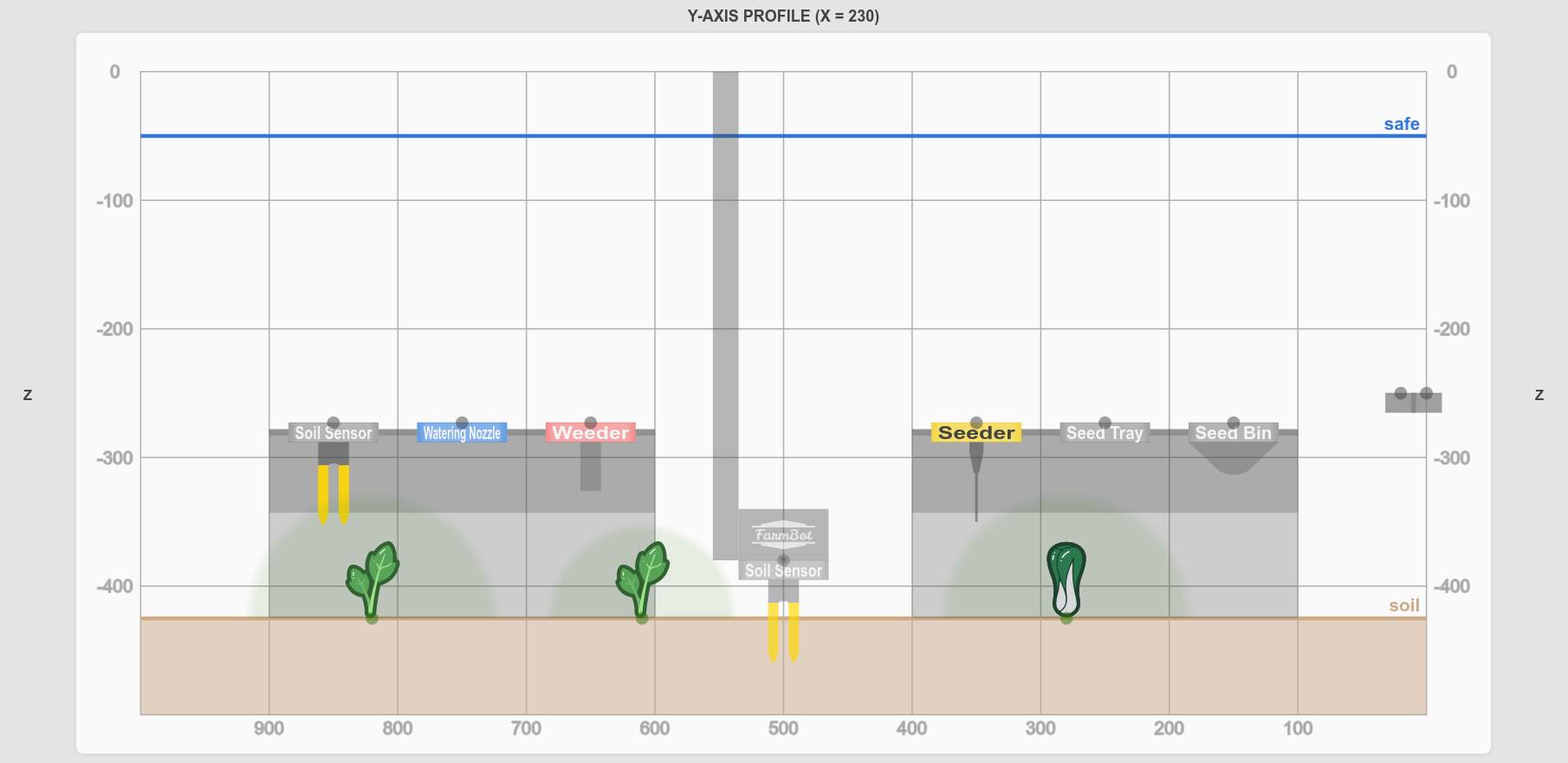Click the Soil Sensor label in left toolbay
The height and width of the screenshot is (763, 1568).
[x=334, y=433]
